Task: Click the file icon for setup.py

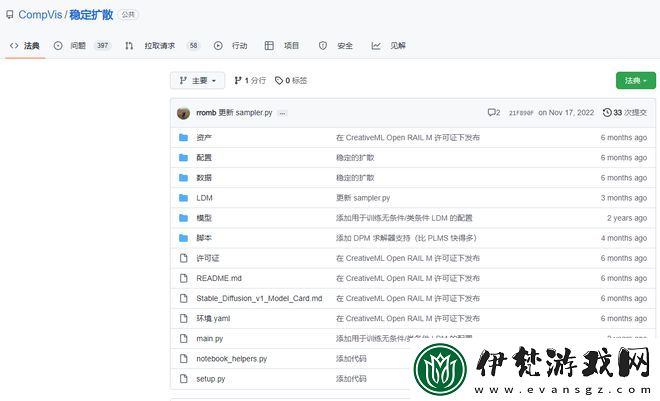Action: pos(184,379)
